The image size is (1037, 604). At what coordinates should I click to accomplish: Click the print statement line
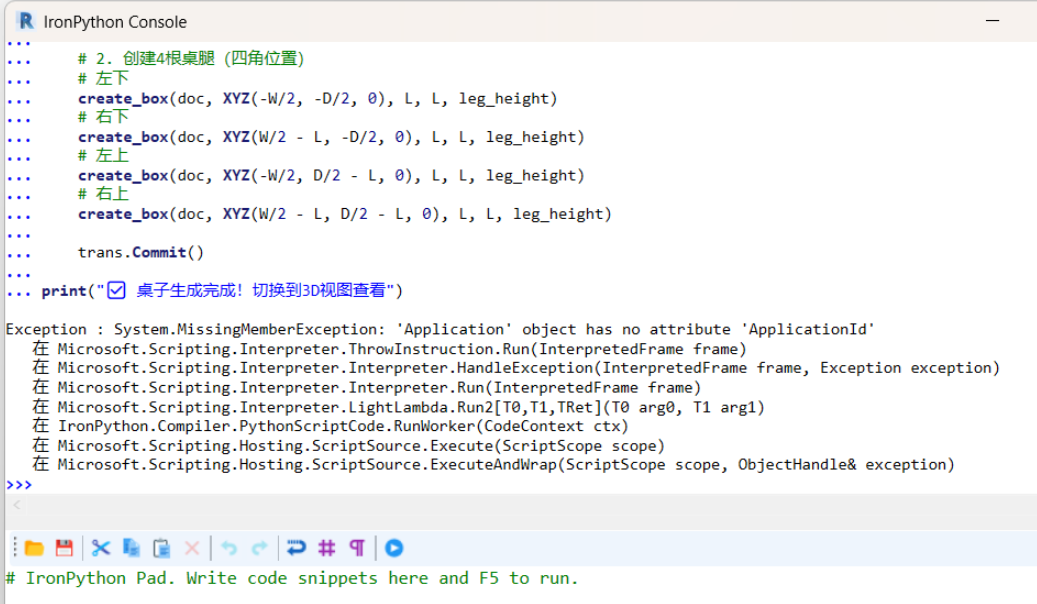pos(222,290)
